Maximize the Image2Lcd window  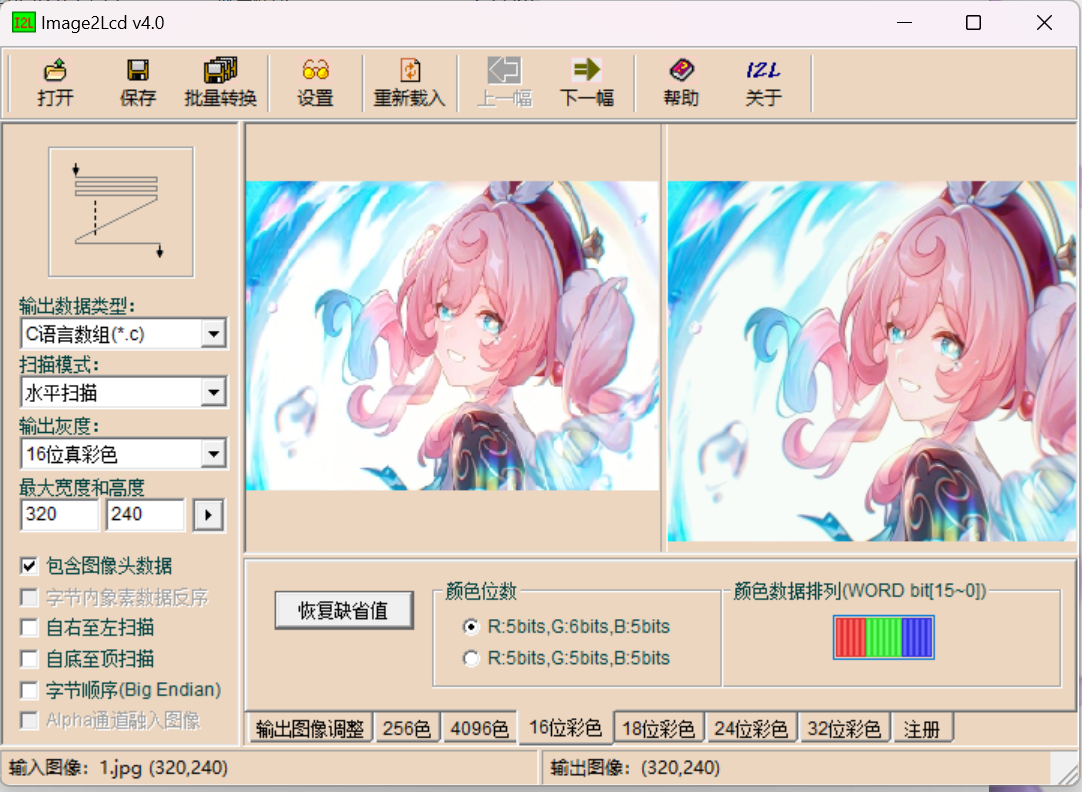(973, 23)
